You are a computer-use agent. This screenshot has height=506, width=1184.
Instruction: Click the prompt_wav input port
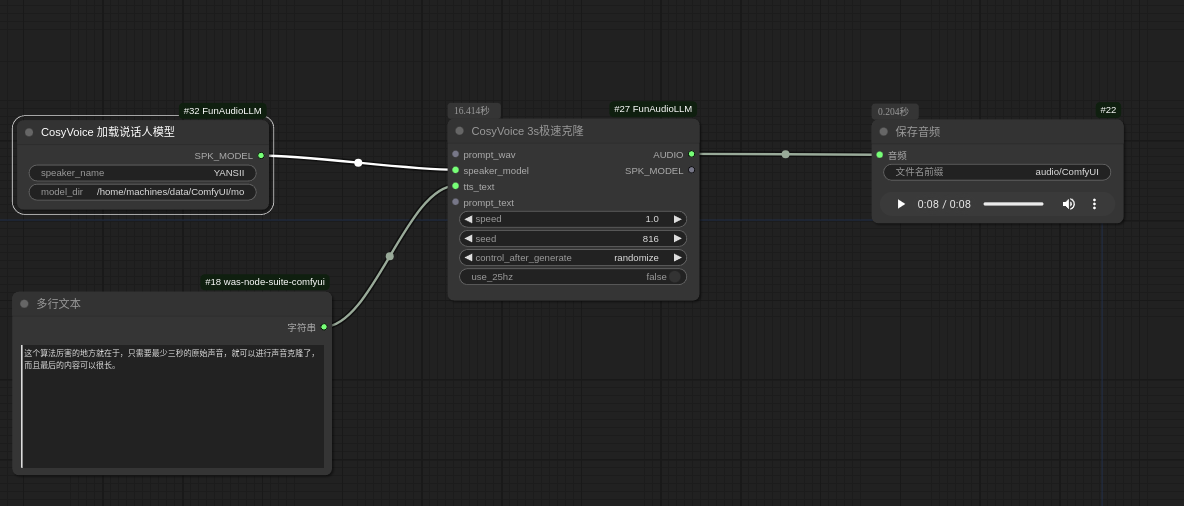click(x=455, y=154)
